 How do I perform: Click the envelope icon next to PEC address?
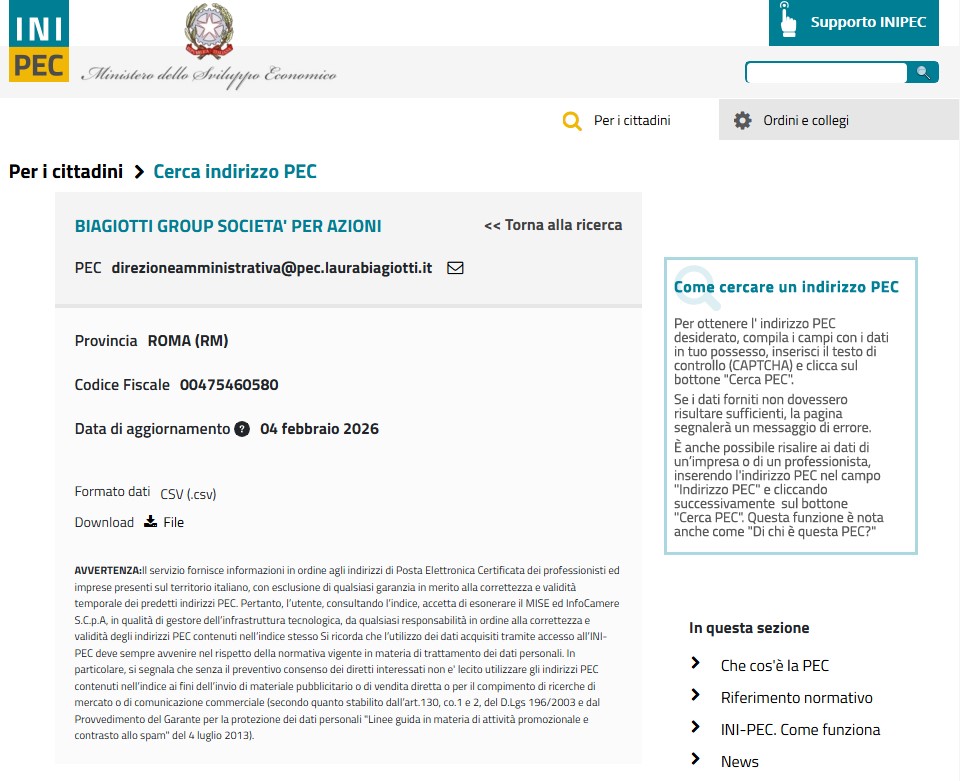(455, 268)
